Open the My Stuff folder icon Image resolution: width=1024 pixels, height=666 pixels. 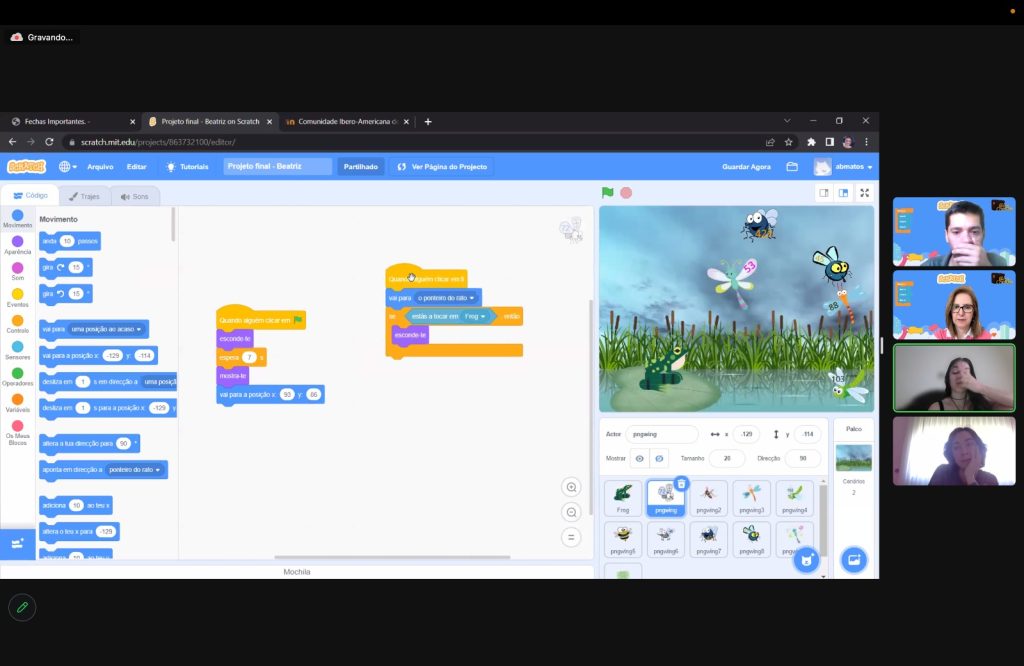click(x=792, y=167)
